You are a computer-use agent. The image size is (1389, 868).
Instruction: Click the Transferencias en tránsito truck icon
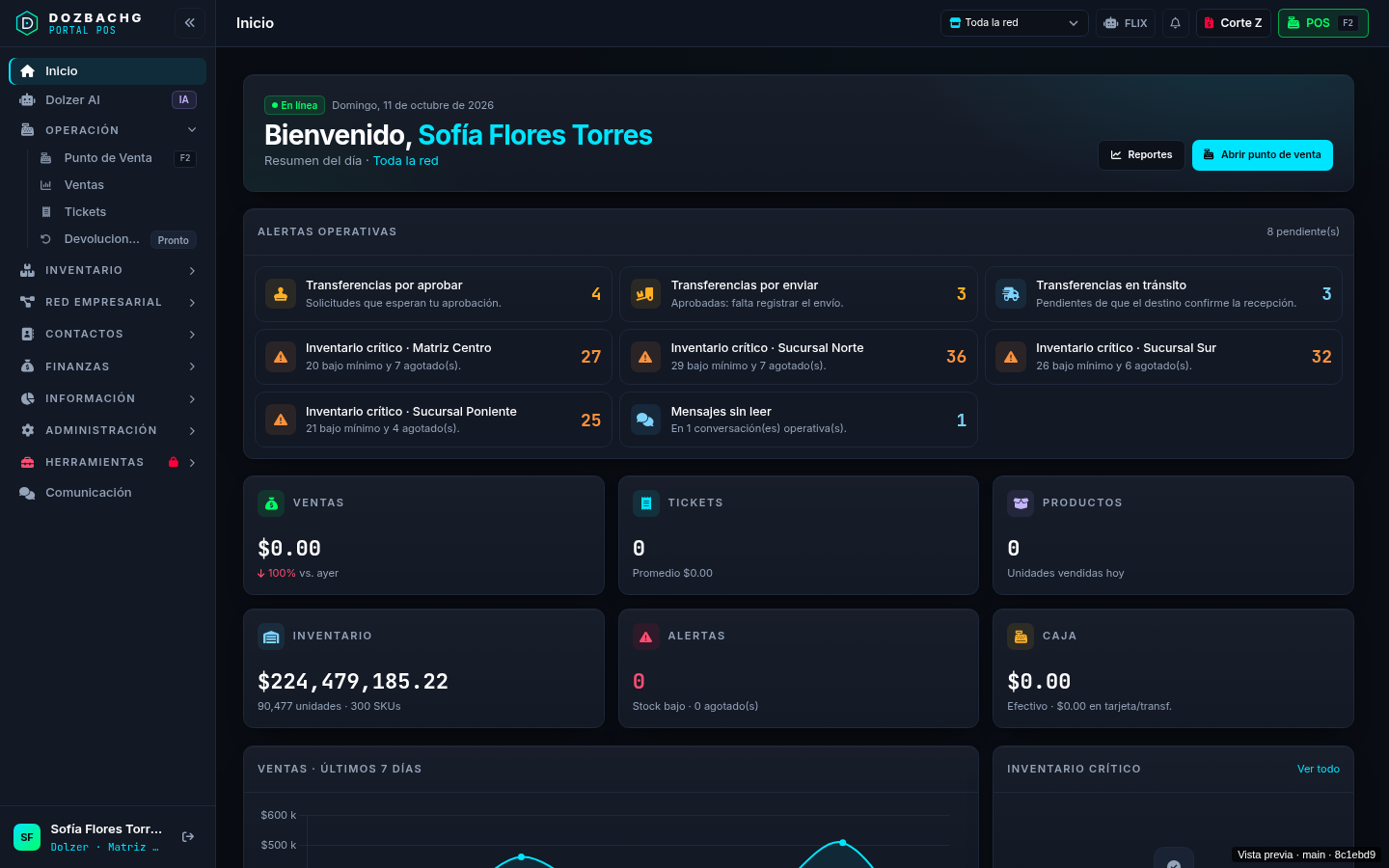coord(1011,294)
